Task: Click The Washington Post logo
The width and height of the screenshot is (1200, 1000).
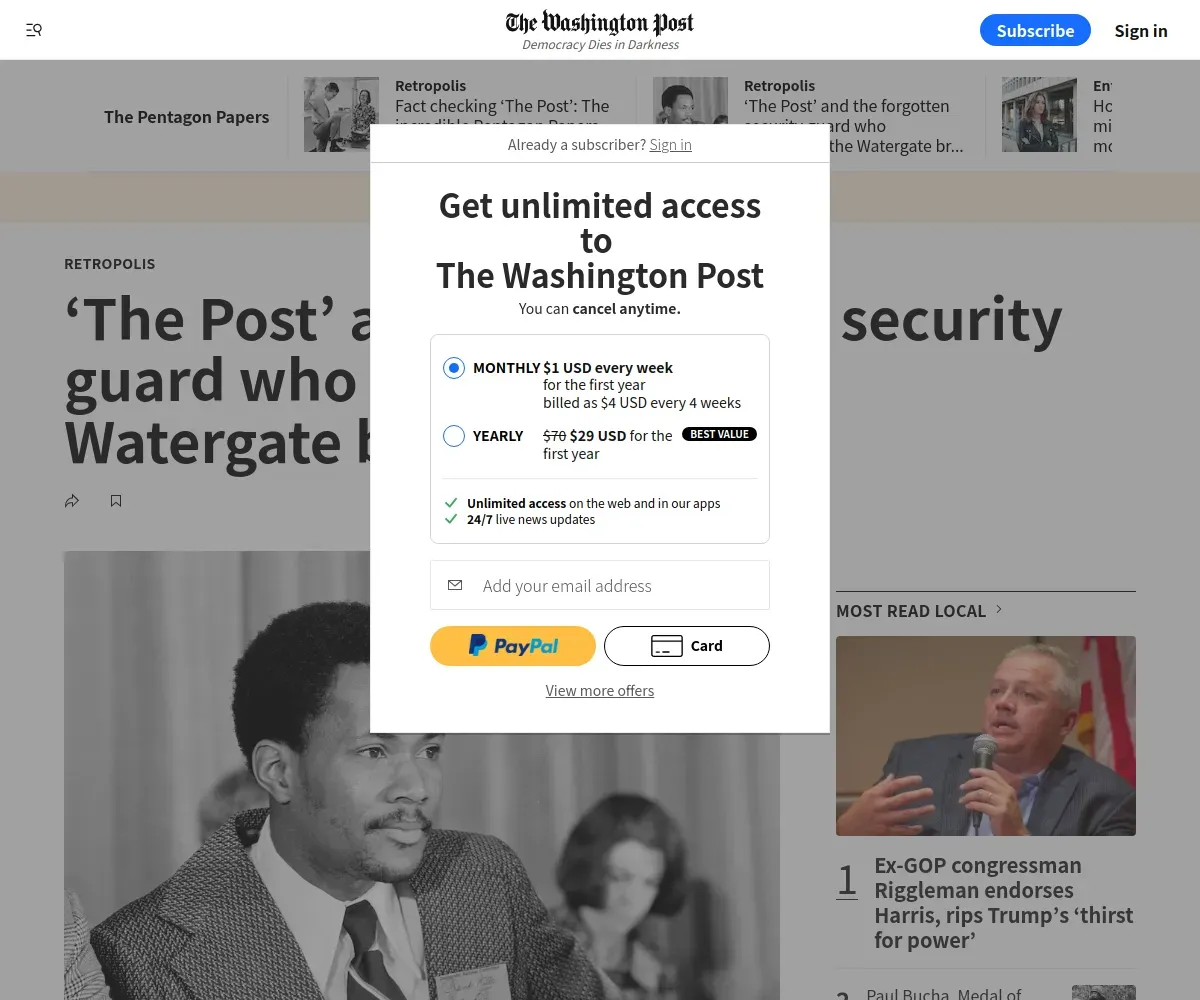Action: point(600,23)
